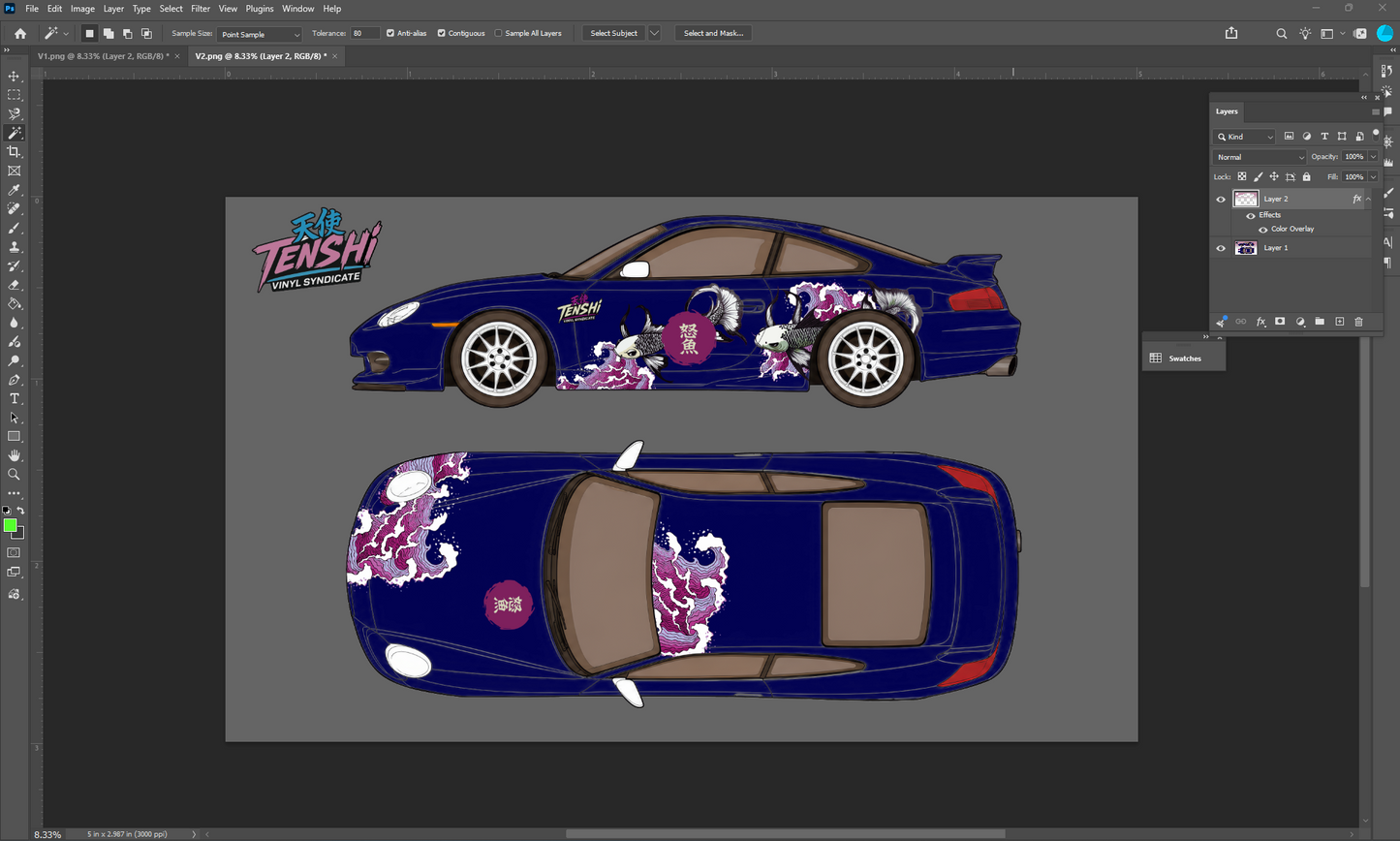The height and width of the screenshot is (841, 1400).
Task: Click the Layers panel tab
Action: coord(1227,111)
